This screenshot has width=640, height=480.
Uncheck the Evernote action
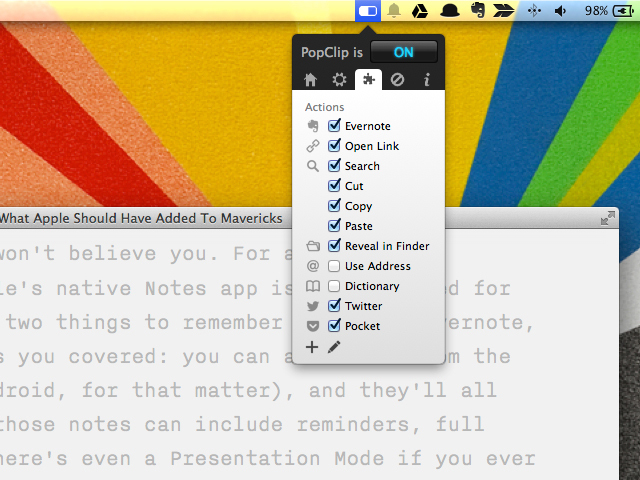(x=334, y=125)
